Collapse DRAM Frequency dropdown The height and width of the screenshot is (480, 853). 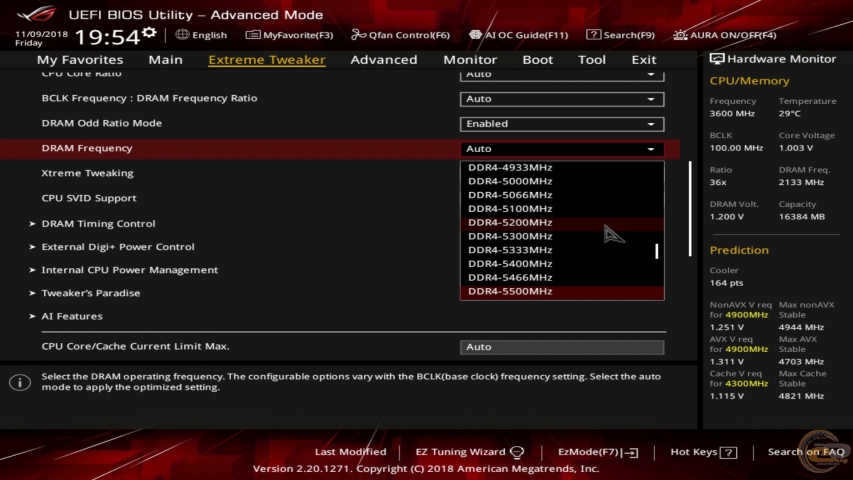click(562, 149)
